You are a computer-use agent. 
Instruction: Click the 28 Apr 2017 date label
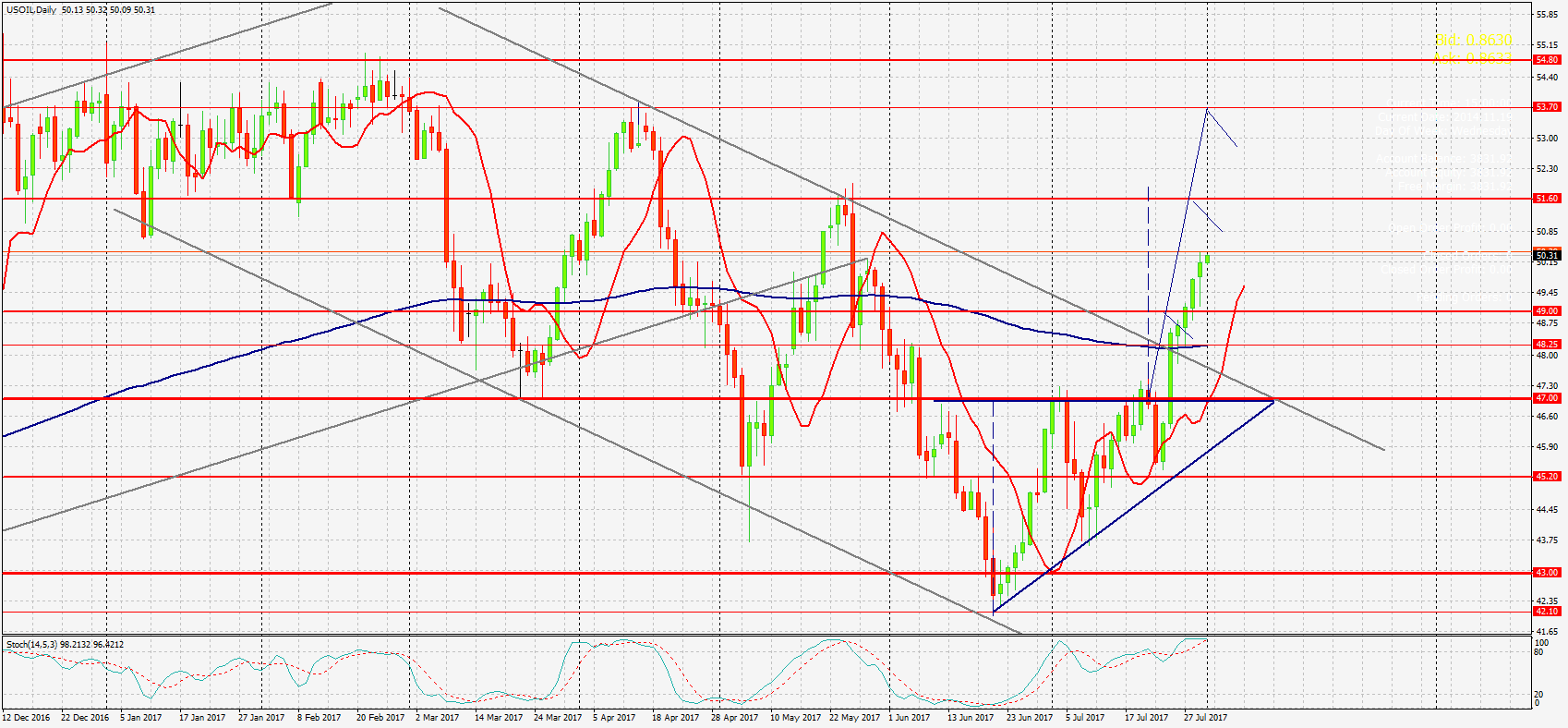coord(734,718)
